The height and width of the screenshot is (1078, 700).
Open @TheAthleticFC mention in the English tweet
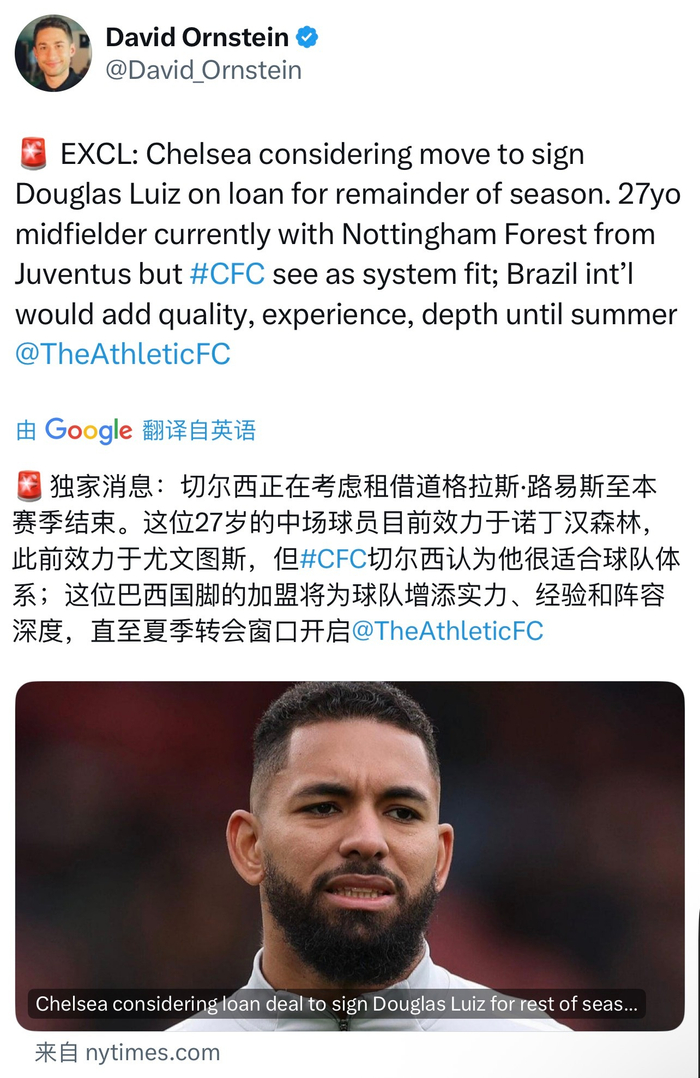coord(123,353)
